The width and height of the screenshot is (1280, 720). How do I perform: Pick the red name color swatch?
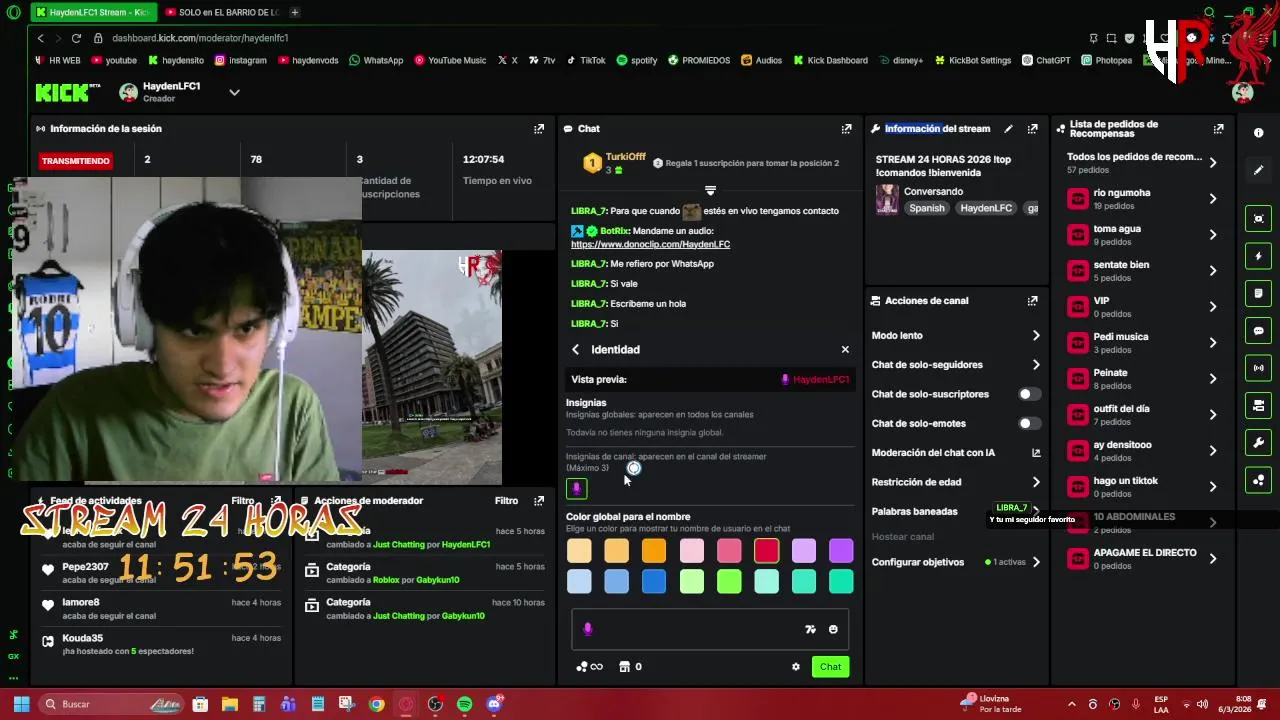[x=766, y=551]
